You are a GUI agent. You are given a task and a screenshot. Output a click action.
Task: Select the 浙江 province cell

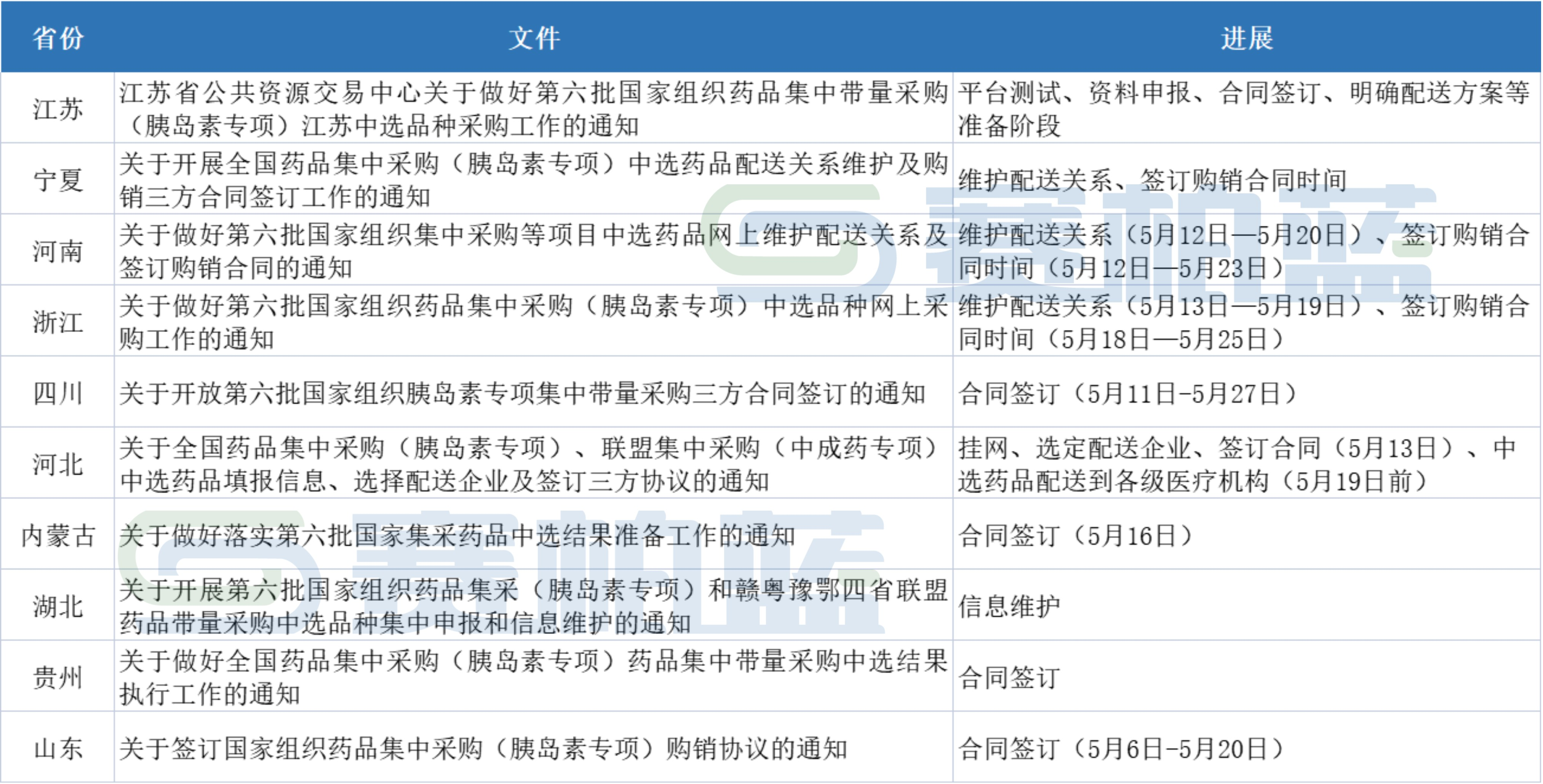click(58, 321)
